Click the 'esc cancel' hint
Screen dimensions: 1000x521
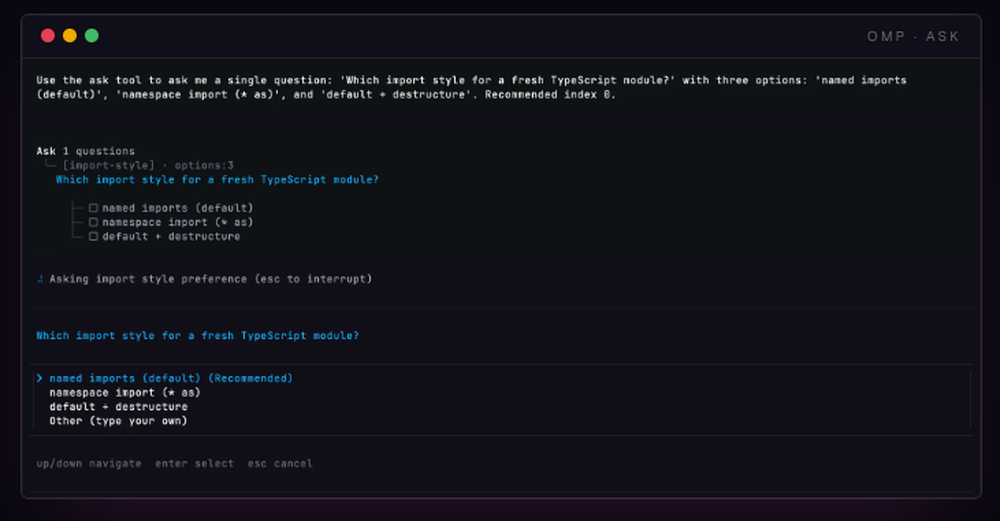pos(280,464)
